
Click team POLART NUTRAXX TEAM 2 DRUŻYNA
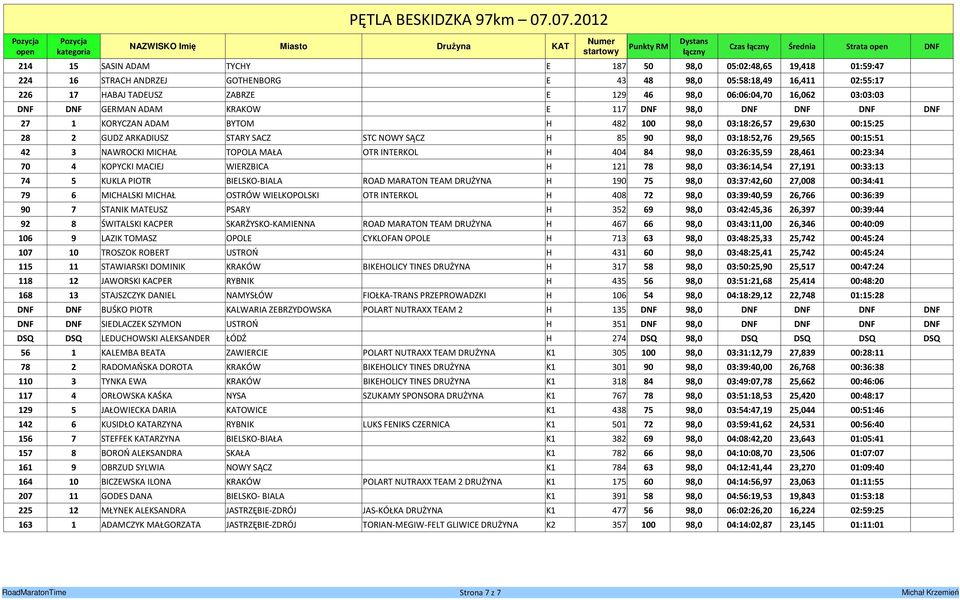coord(432,482)
